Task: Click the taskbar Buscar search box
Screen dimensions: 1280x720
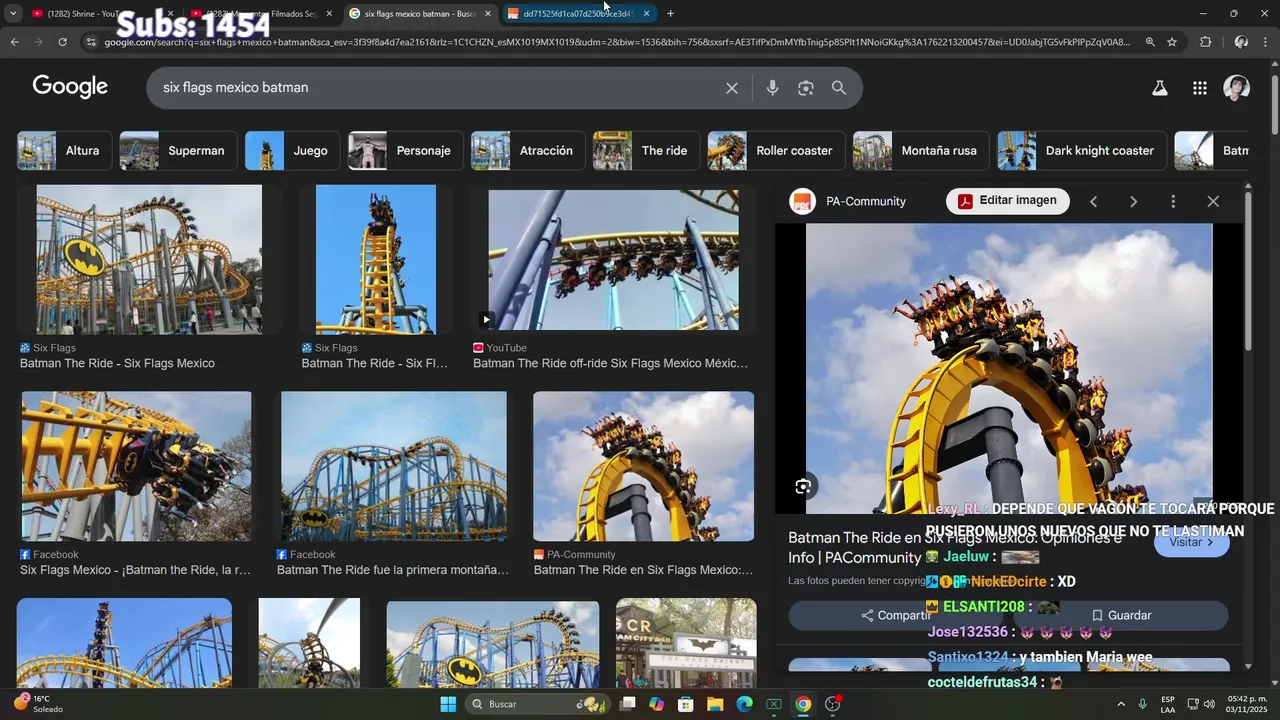Action: 537,704
